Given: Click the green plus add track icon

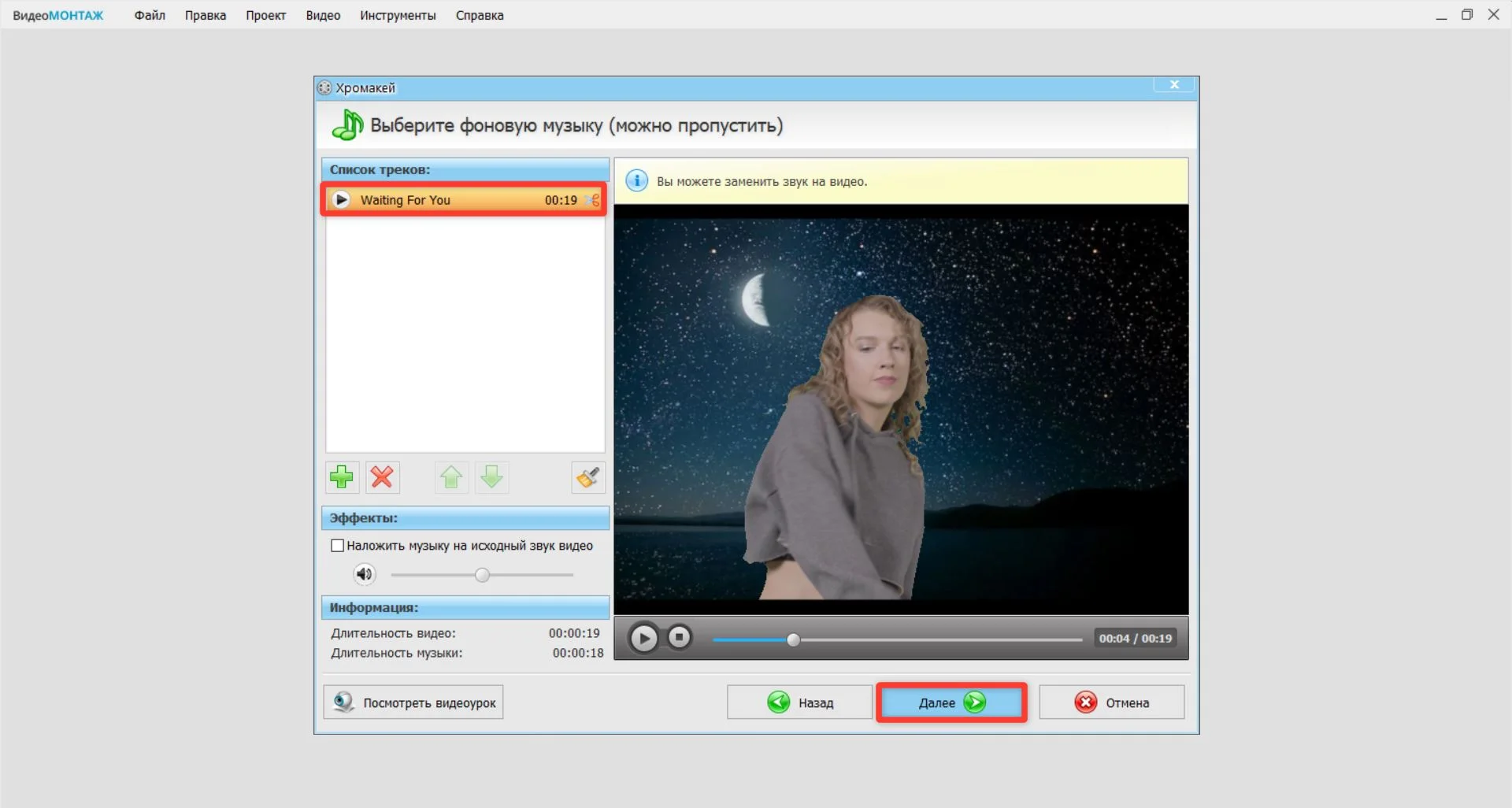Looking at the screenshot, I should [x=342, y=477].
